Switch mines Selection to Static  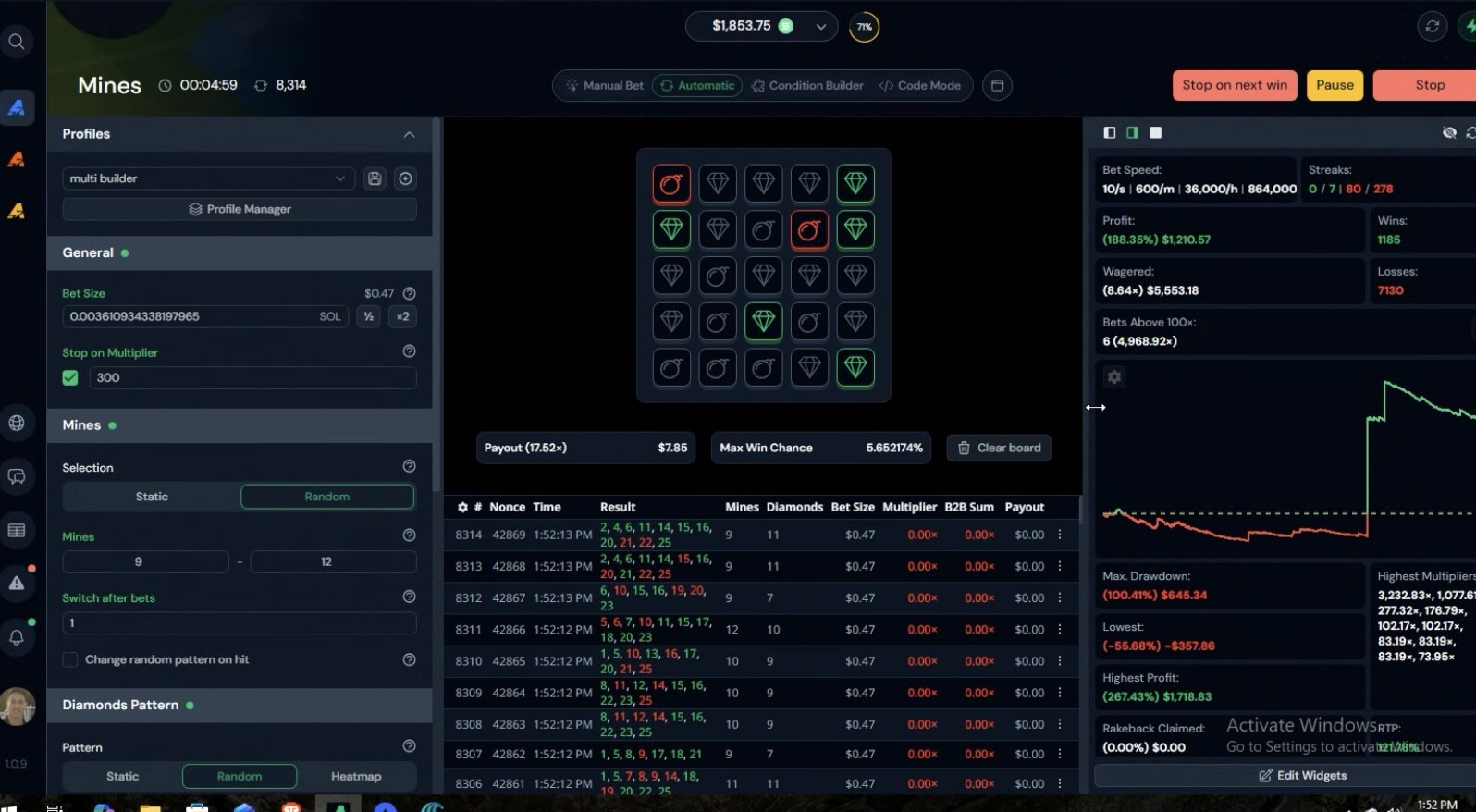(152, 497)
